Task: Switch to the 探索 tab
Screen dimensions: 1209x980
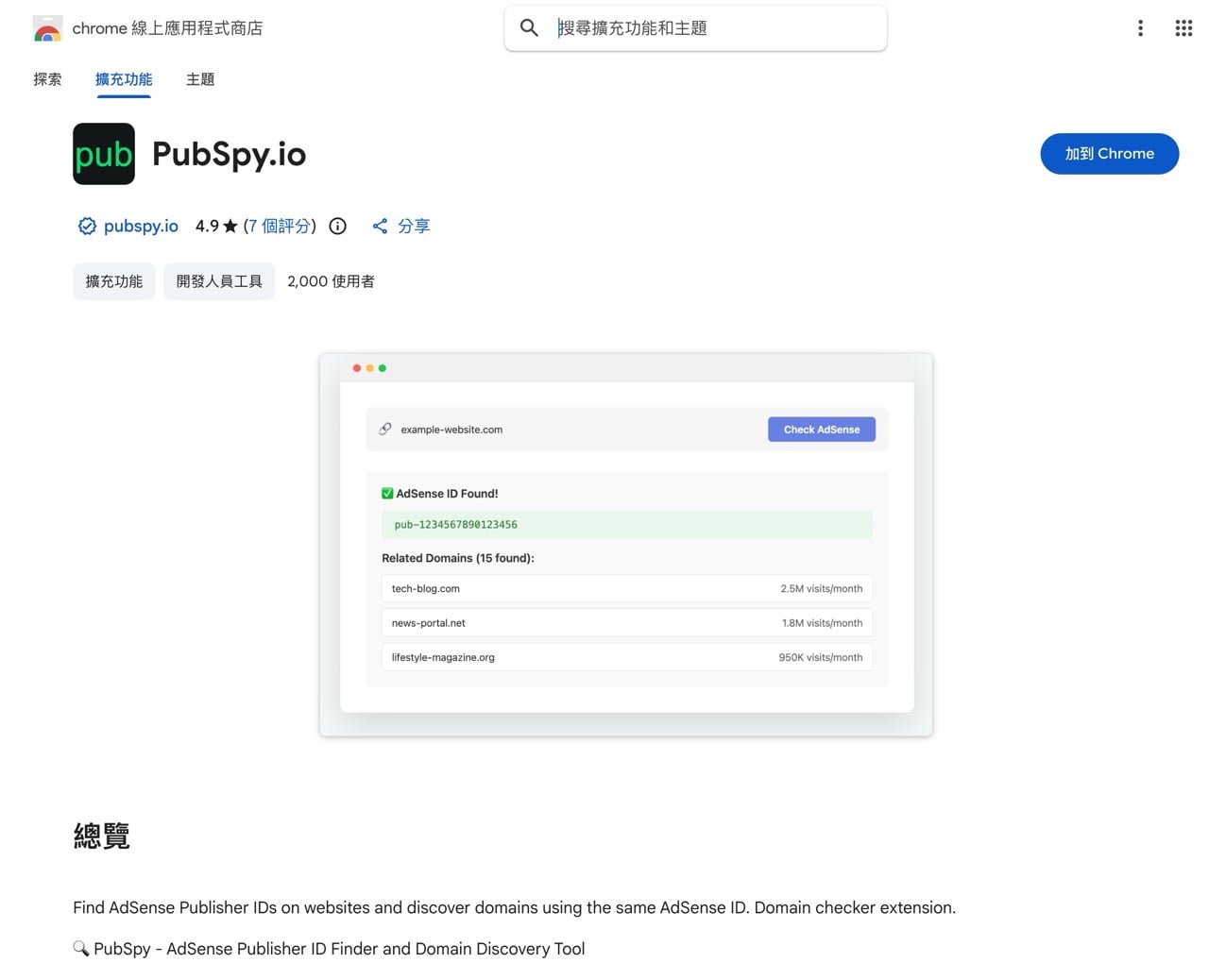Action: [48, 79]
